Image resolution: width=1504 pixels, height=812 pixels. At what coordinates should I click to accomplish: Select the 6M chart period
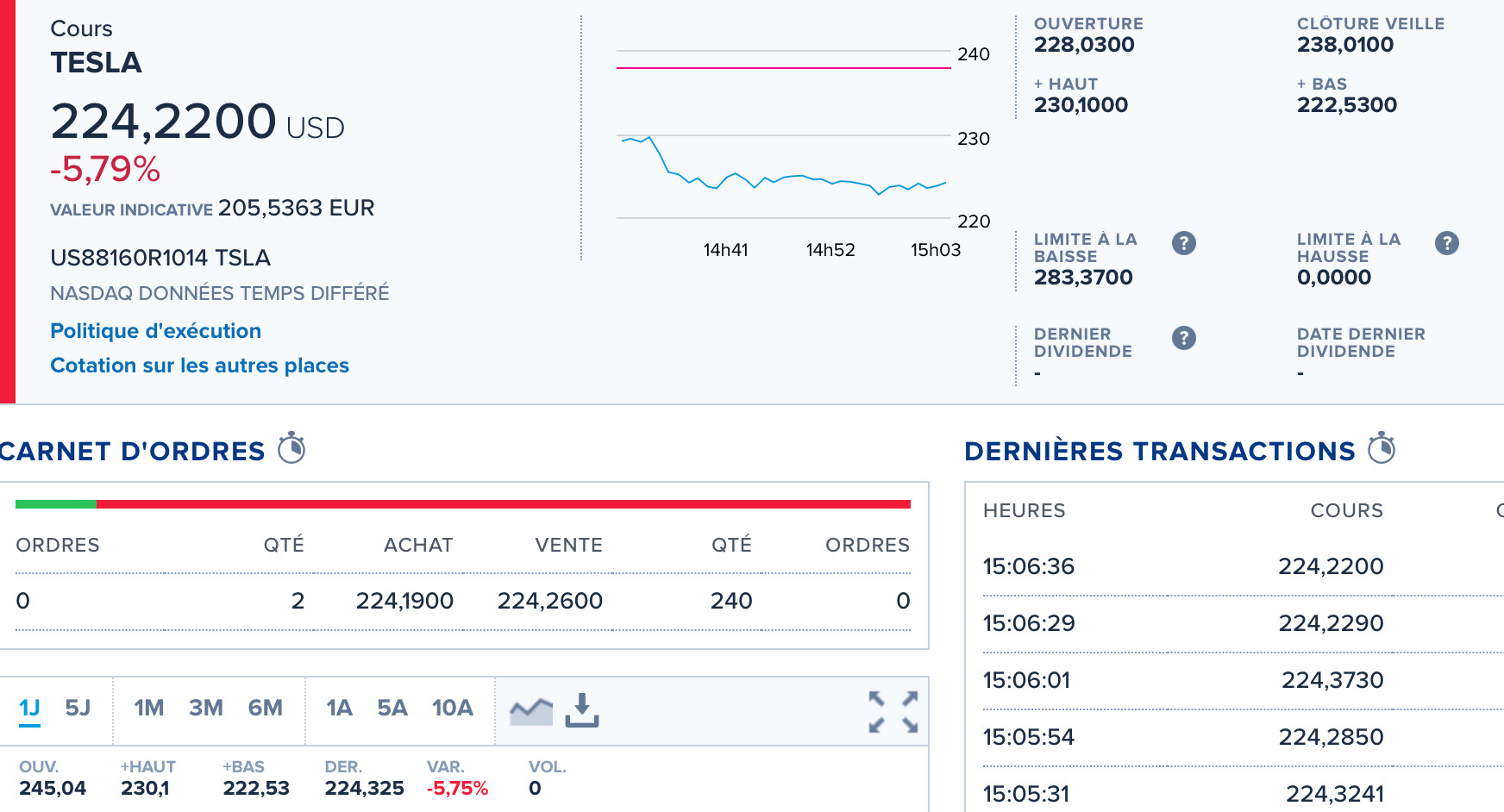pyautogui.click(x=266, y=708)
